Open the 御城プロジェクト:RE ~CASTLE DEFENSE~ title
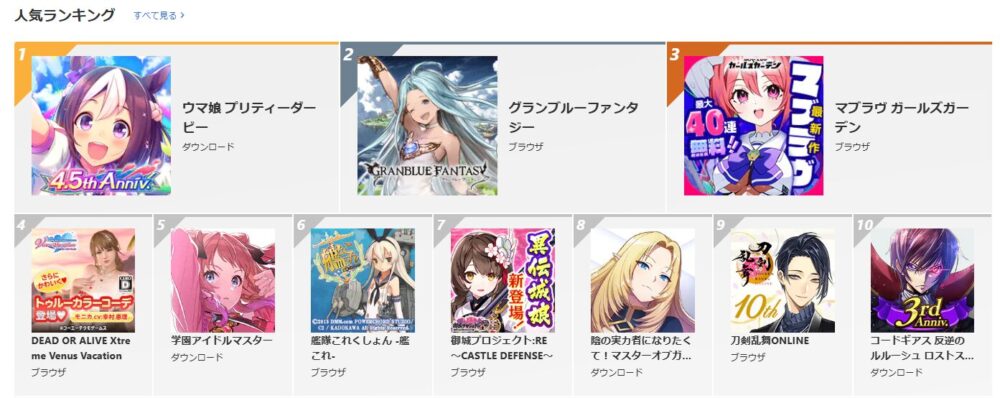 point(501,348)
